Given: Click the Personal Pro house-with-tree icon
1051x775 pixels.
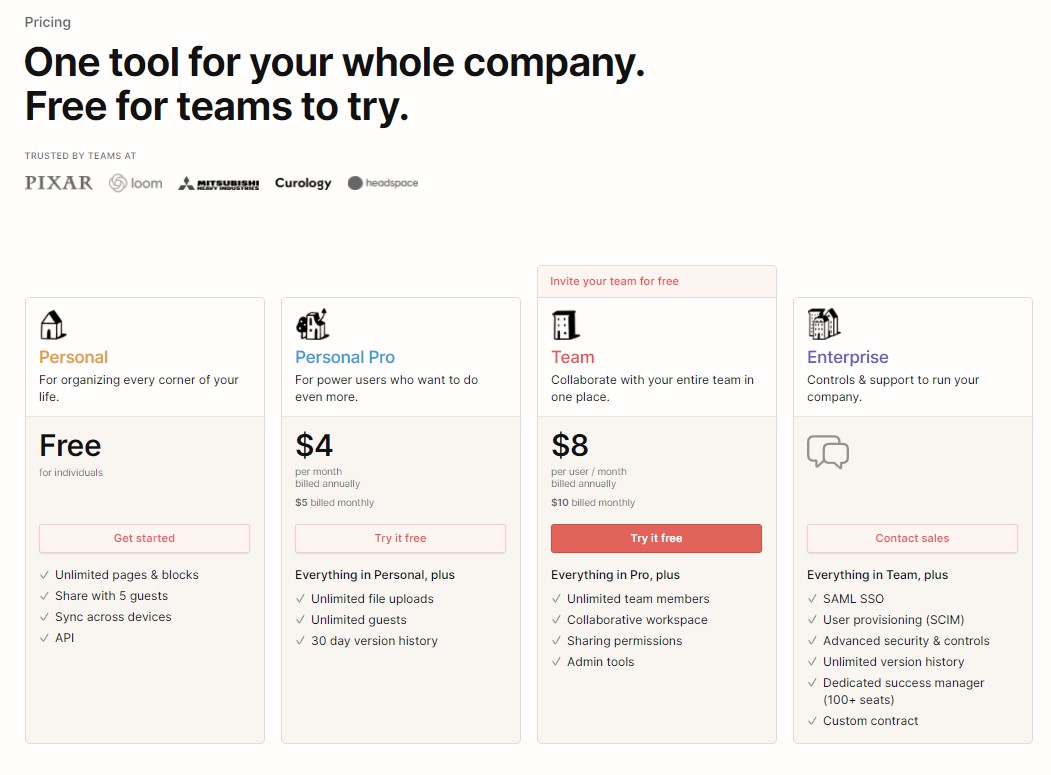Looking at the screenshot, I should pyautogui.click(x=312, y=324).
